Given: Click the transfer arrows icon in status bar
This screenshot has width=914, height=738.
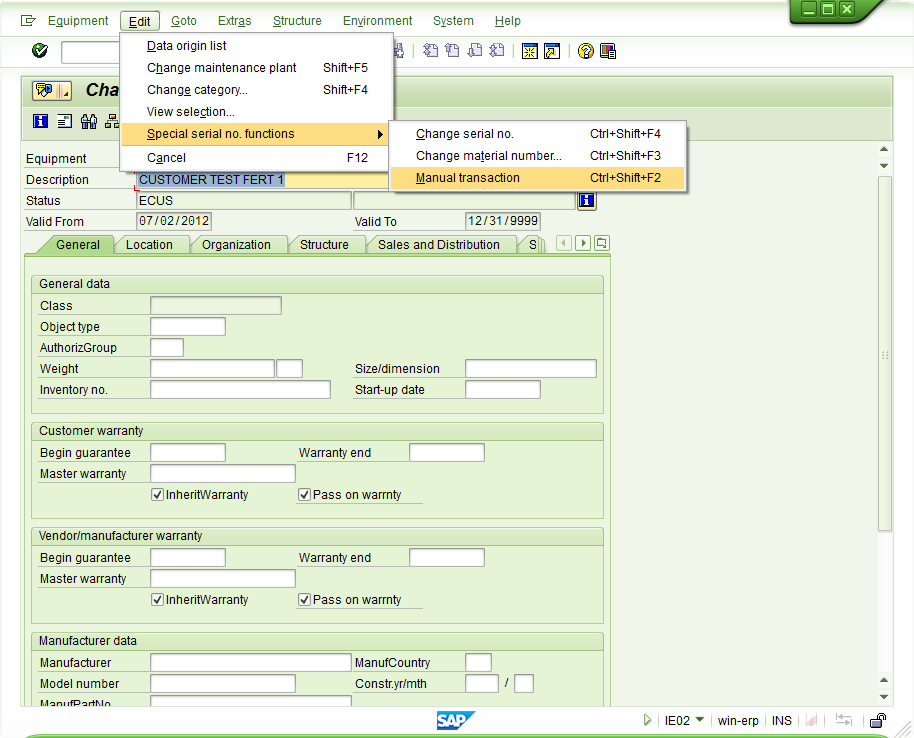Looking at the screenshot, I should click(x=843, y=721).
